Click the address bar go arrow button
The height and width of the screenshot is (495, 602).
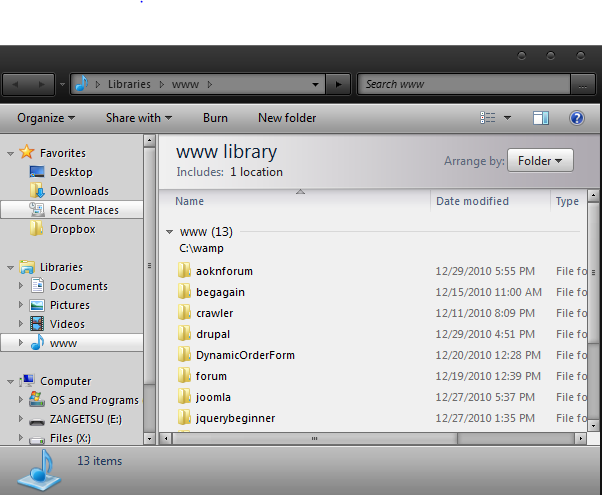coord(338,84)
